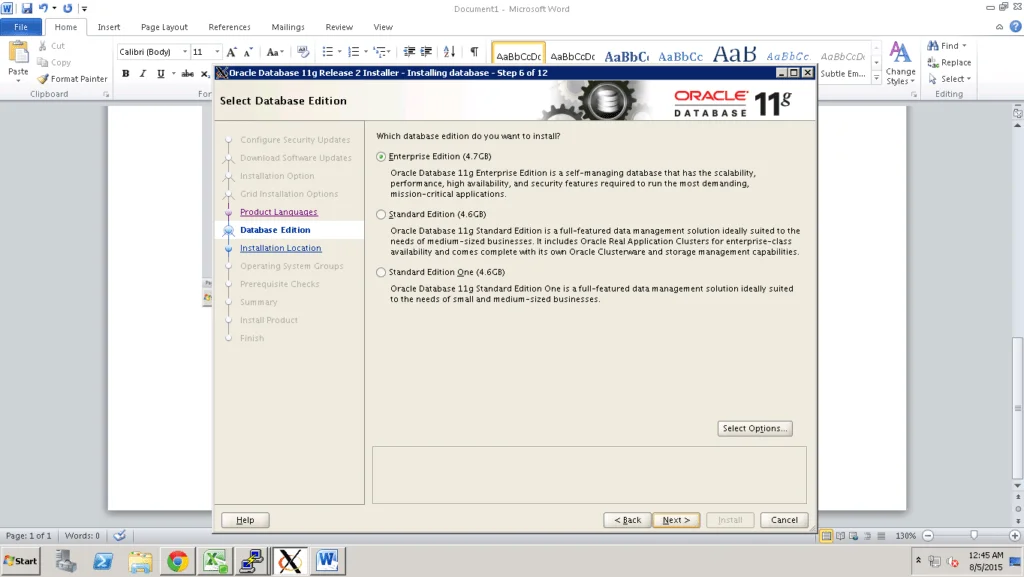Screen dimensions: 1024x577
Task: Switch Word to Print Layout view button
Action: click(826, 536)
